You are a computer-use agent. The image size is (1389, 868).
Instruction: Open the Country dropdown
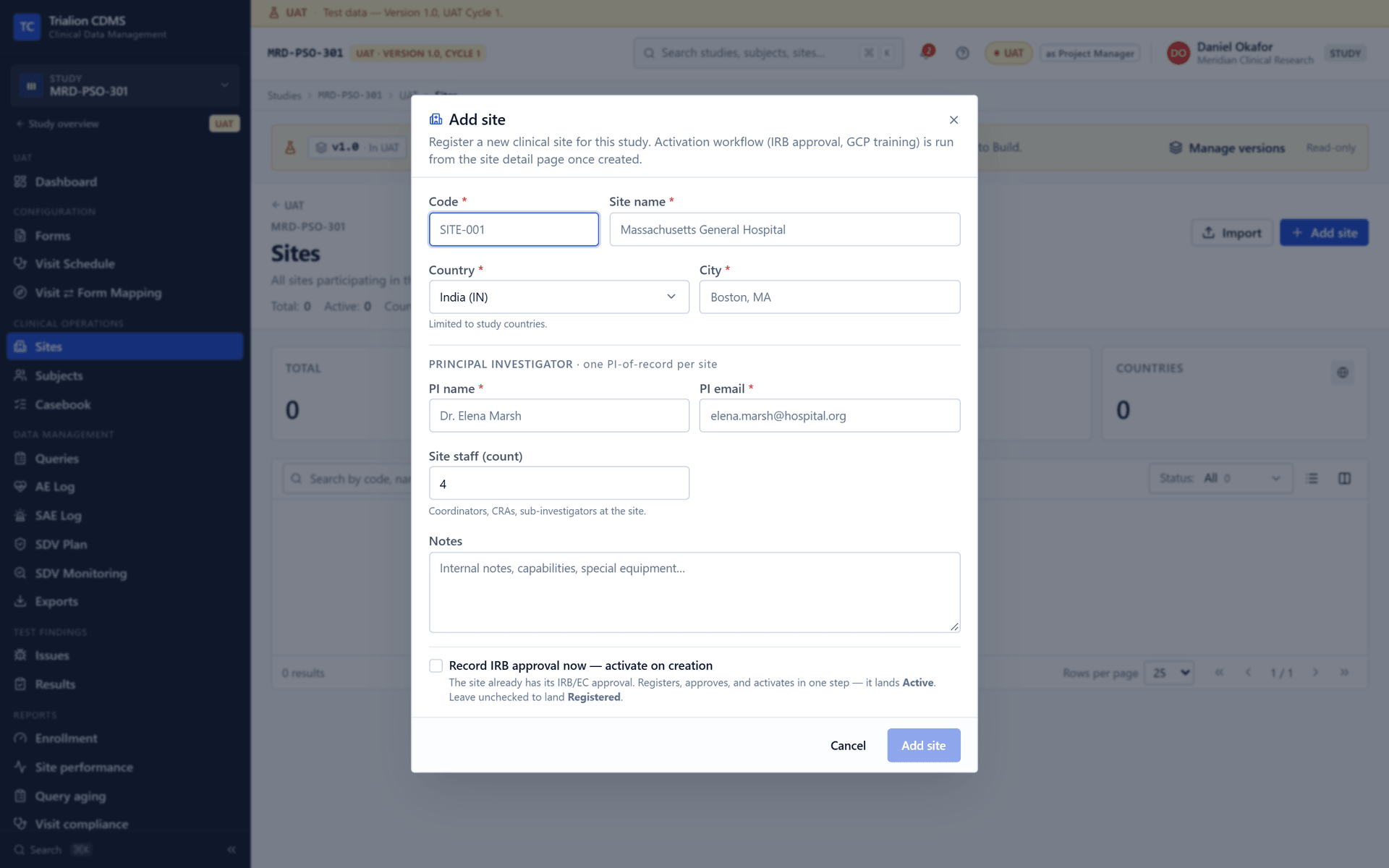click(558, 297)
